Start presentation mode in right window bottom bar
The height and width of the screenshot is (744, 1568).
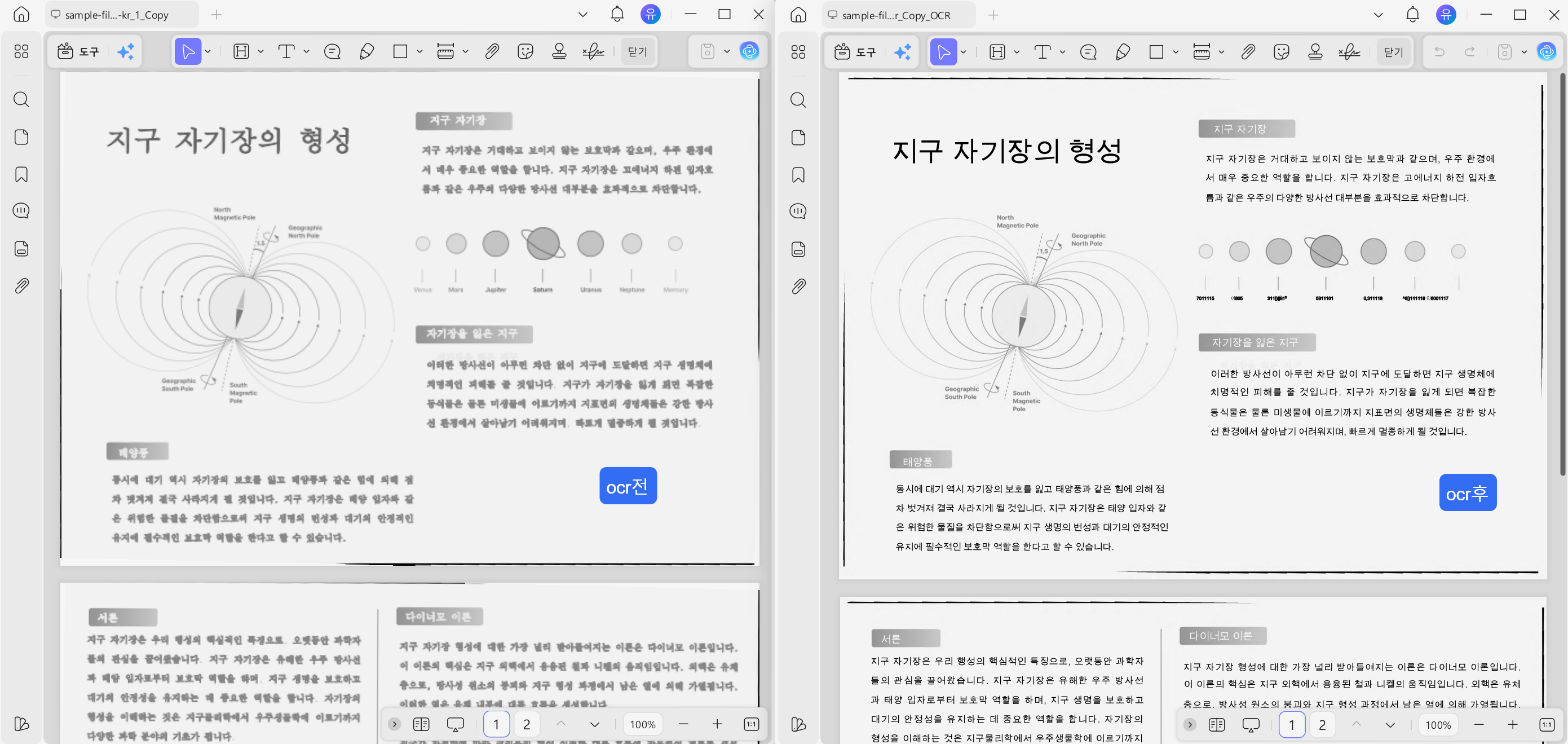click(1251, 724)
